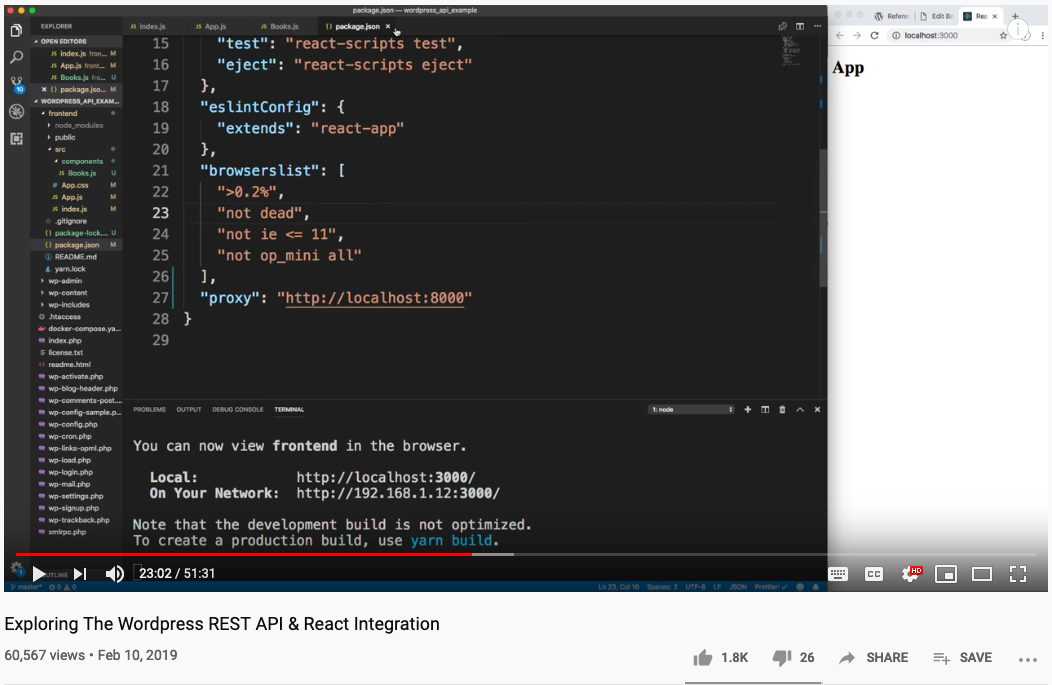Open the editor more actions ellipsis
The image size is (1052, 685).
(817, 26)
